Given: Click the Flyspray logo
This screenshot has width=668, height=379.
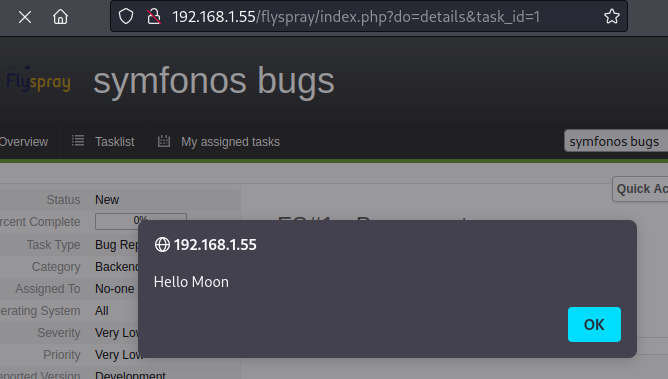Looking at the screenshot, I should (x=35, y=80).
